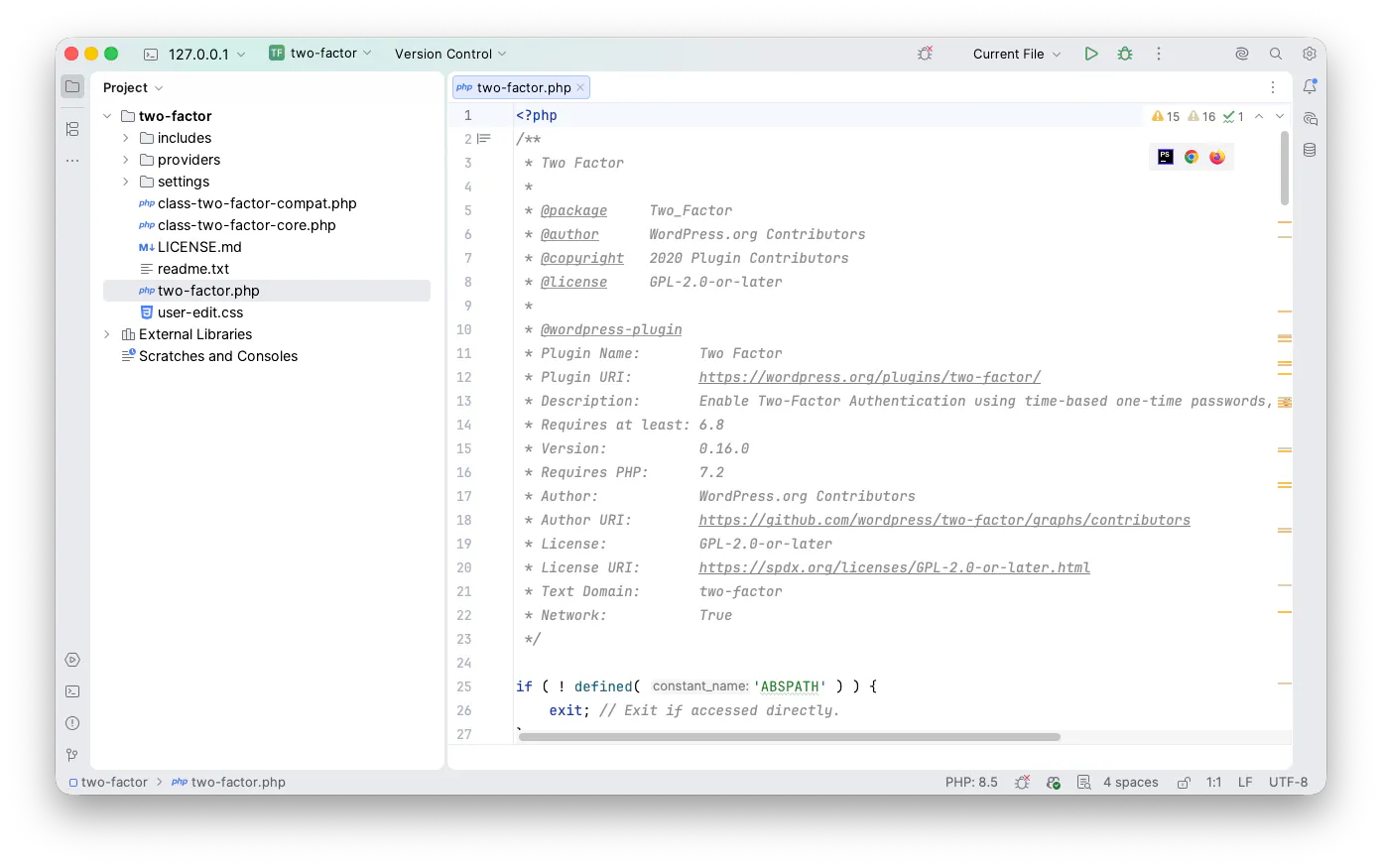This screenshot has height=868, width=1382.
Task: Close the two-factor.php editor tab
Action: pyautogui.click(x=580, y=87)
